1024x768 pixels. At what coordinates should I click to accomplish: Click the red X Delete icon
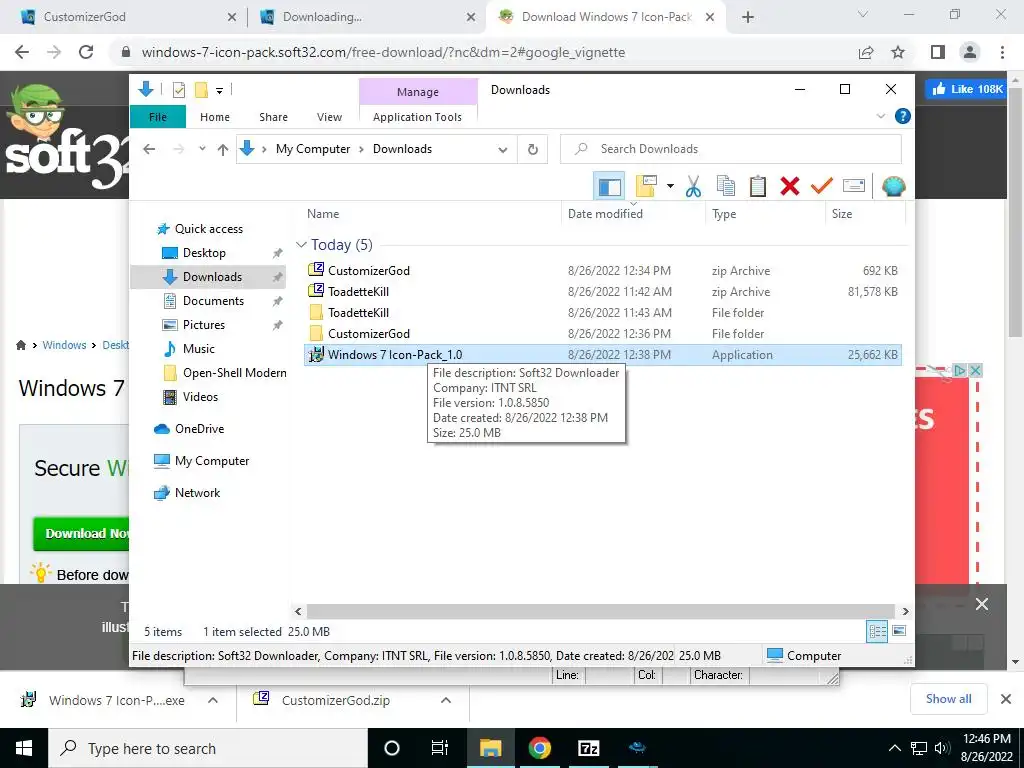coord(790,187)
